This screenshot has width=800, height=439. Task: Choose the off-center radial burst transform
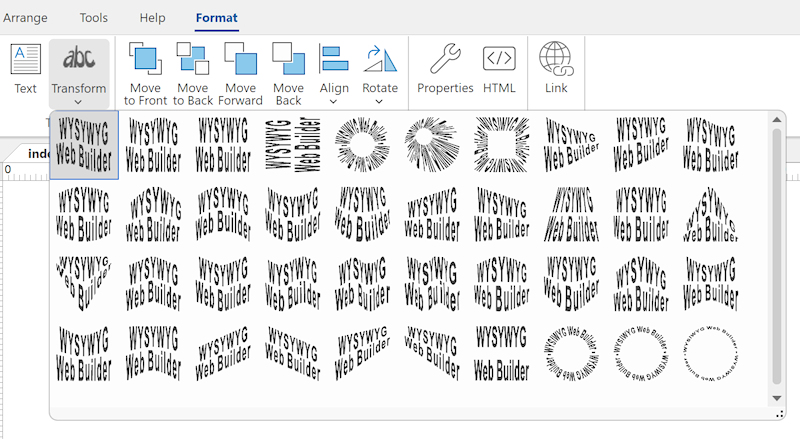(432, 144)
